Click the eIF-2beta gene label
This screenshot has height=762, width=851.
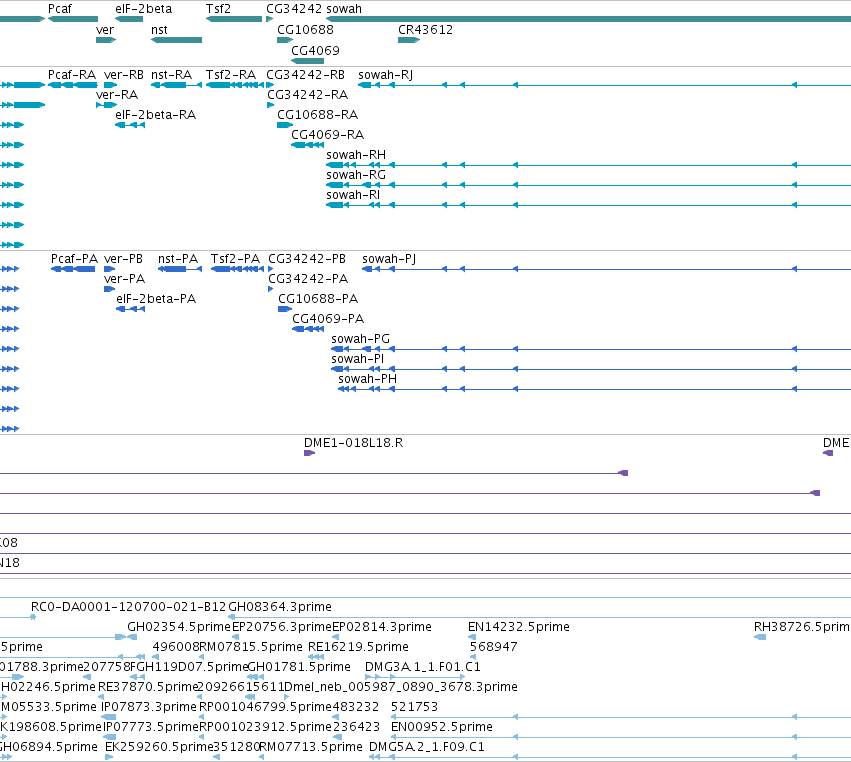pos(143,9)
